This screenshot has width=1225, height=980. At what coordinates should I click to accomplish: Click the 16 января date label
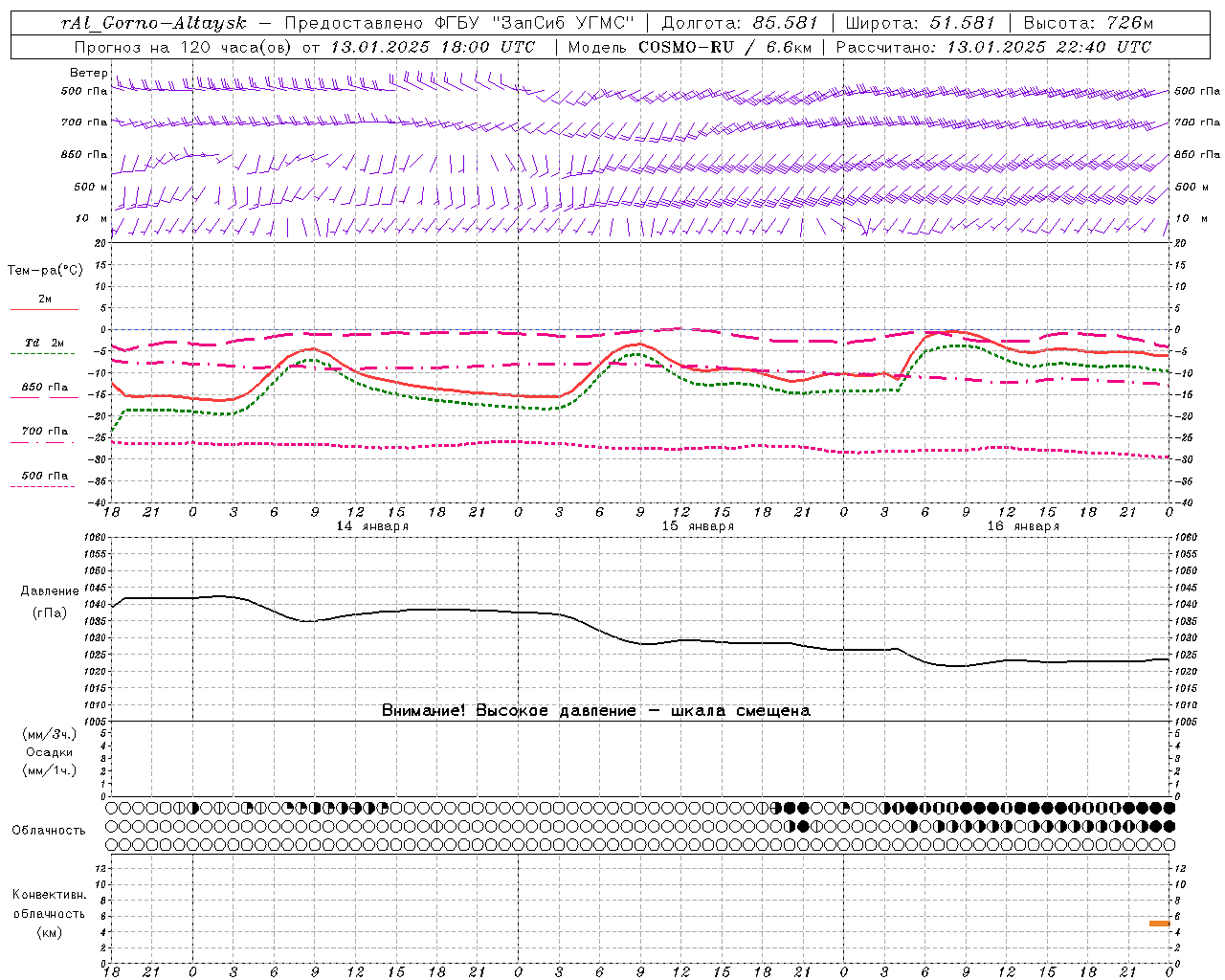1023,526
